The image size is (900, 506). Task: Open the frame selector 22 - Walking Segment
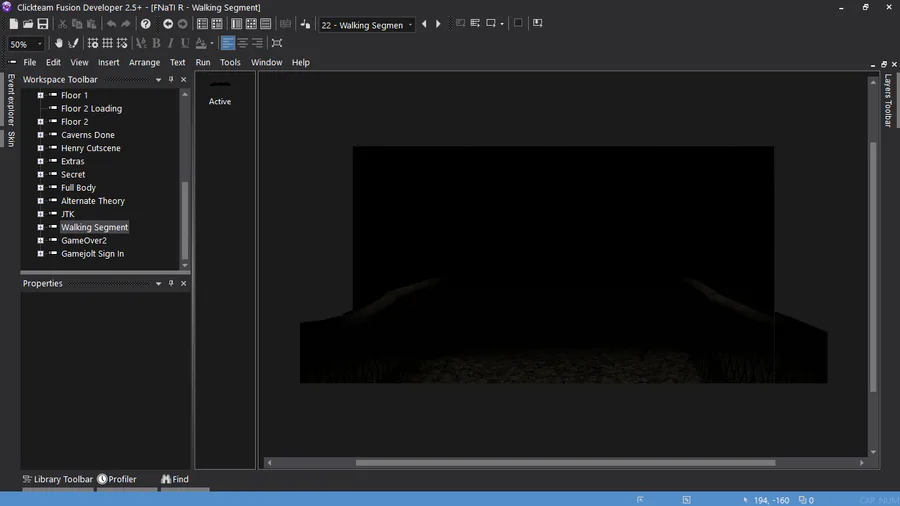(366, 25)
